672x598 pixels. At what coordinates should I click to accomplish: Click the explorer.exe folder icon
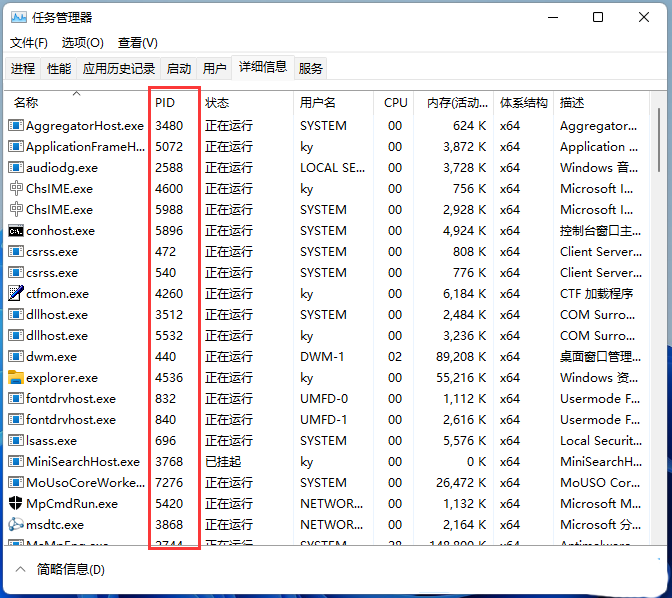pyautogui.click(x=16, y=377)
